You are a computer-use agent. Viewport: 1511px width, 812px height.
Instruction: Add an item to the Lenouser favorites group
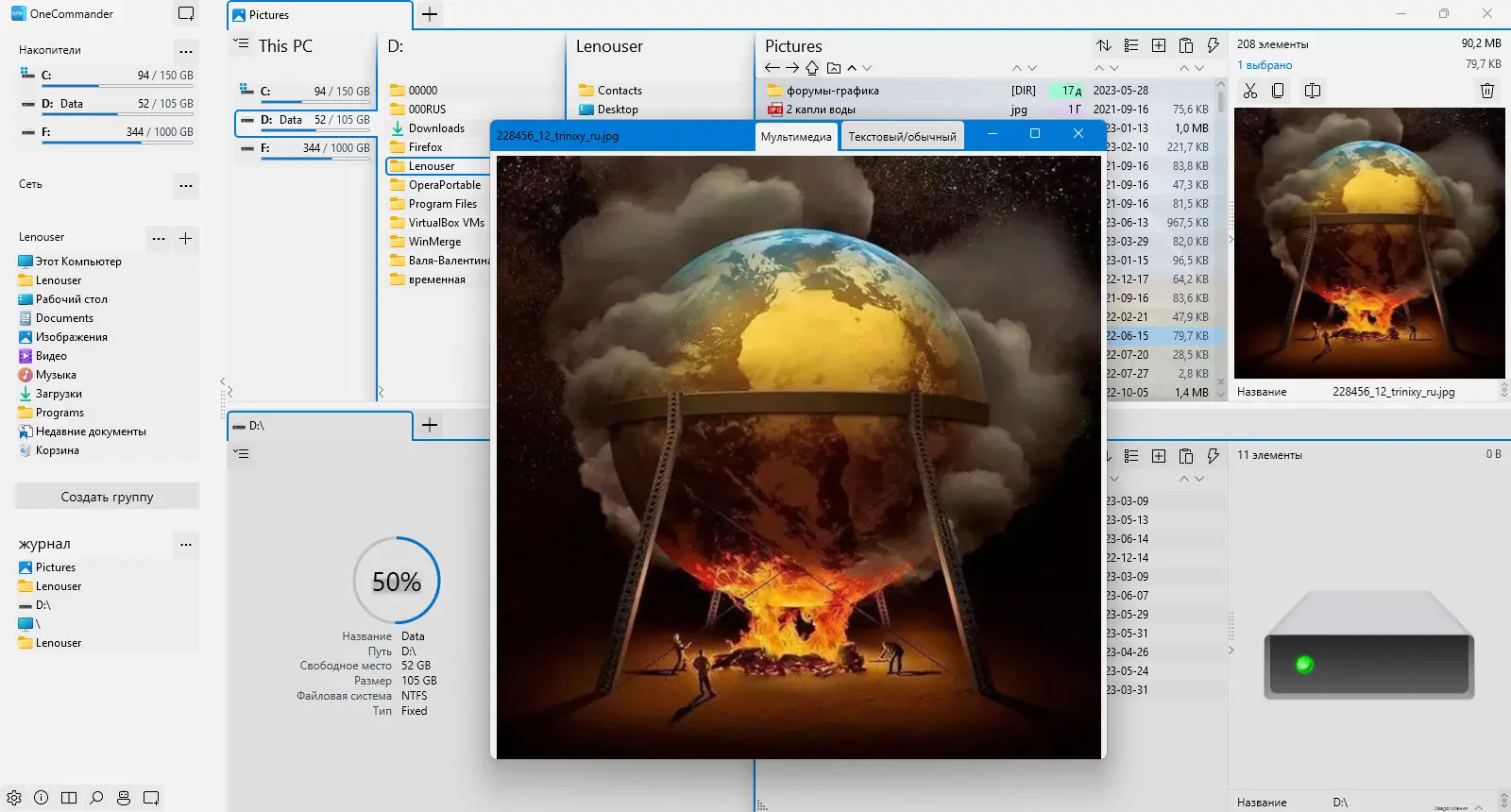(186, 238)
